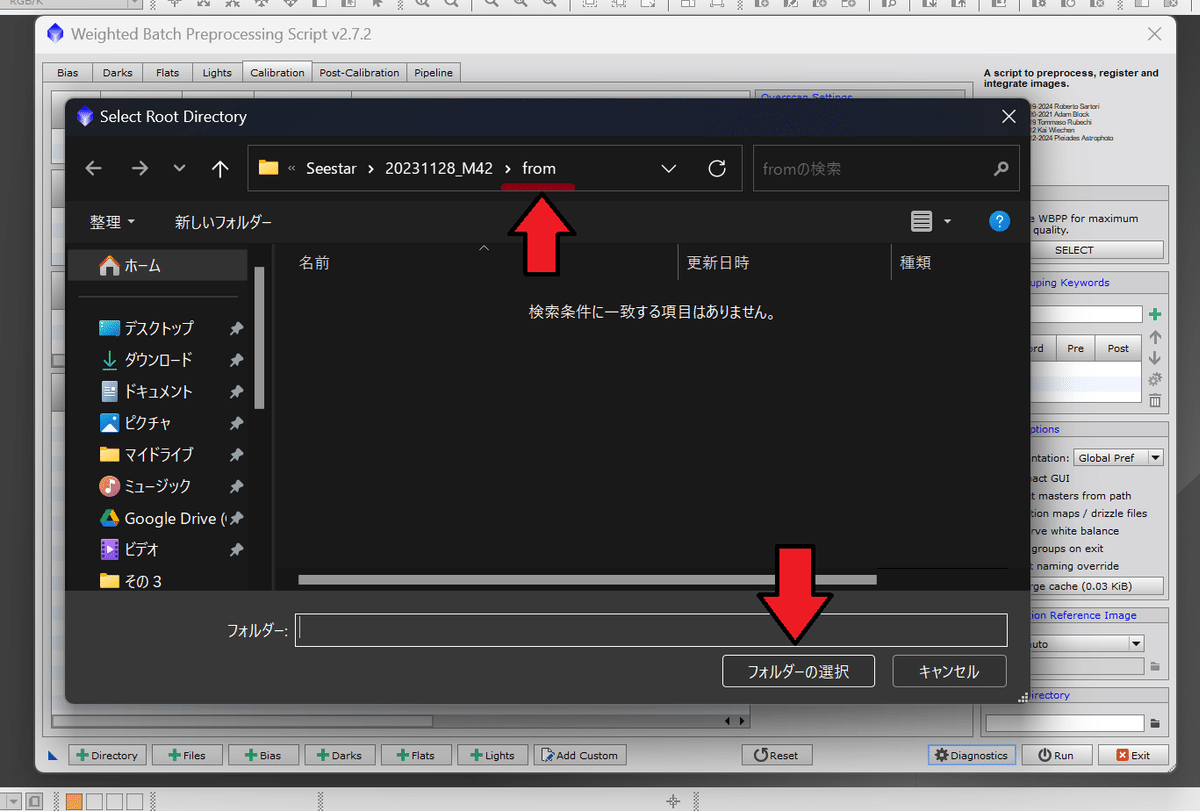Viewport: 1200px width, 811px height.
Task: Sort by the 更新日時 column header
Action: point(718,263)
